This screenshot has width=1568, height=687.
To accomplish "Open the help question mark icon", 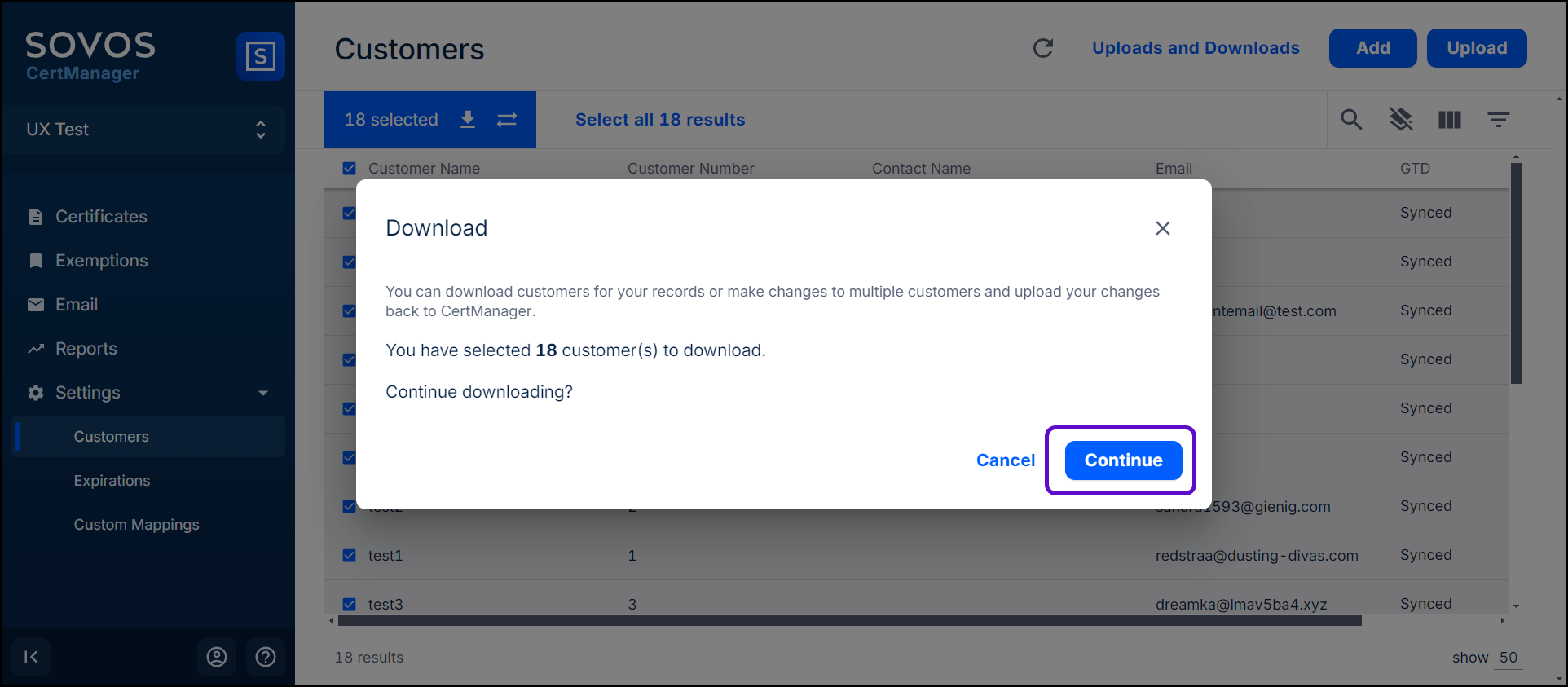I will click(x=266, y=657).
